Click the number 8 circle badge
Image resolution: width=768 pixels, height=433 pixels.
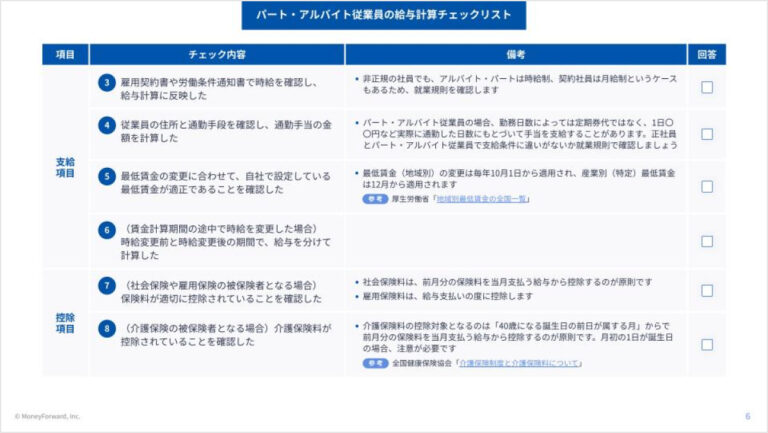[x=107, y=328]
